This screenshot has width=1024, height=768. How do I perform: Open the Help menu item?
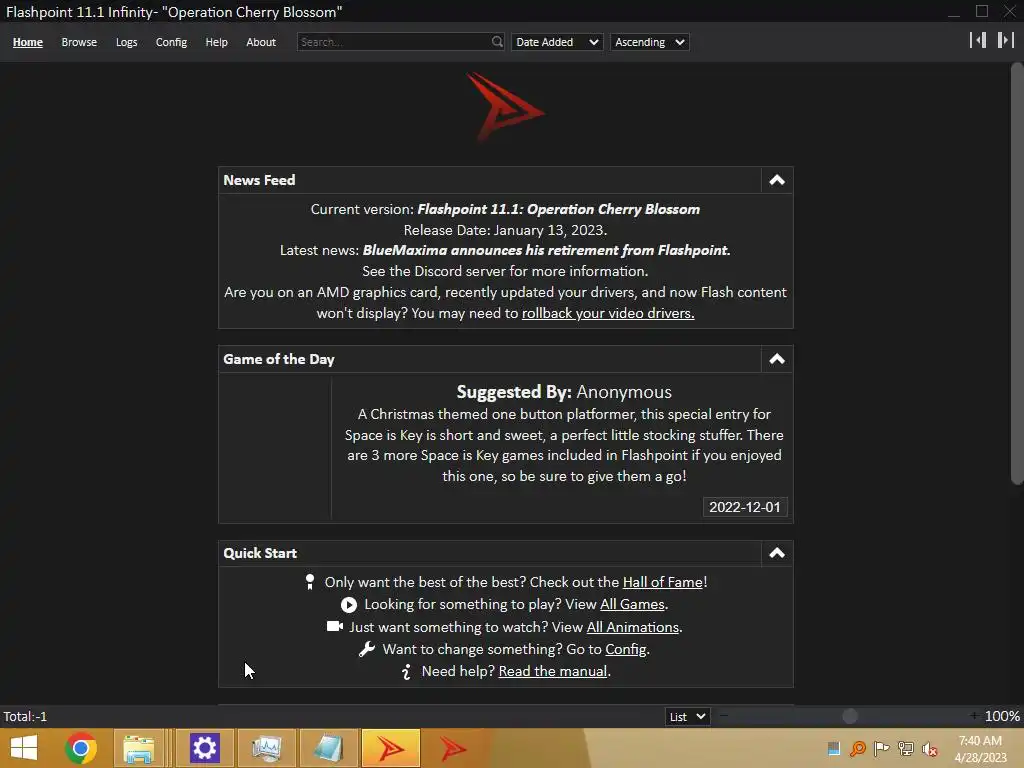click(216, 42)
